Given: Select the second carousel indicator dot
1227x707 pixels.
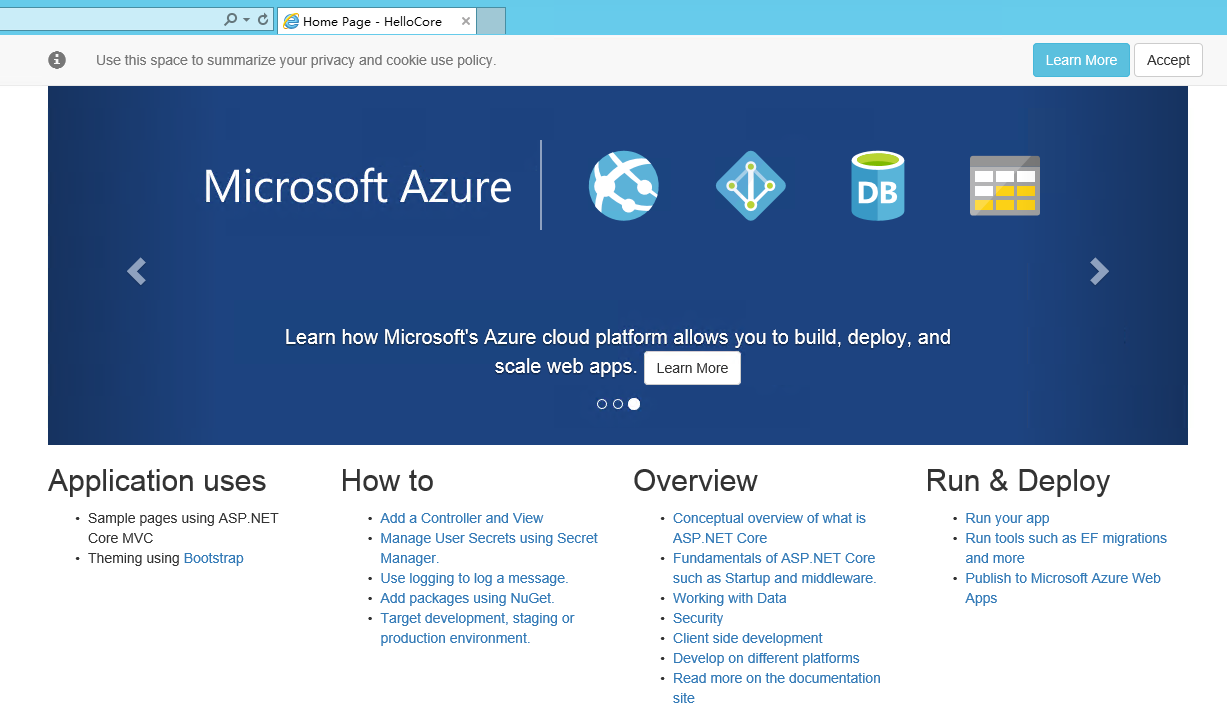Looking at the screenshot, I should 618,404.
